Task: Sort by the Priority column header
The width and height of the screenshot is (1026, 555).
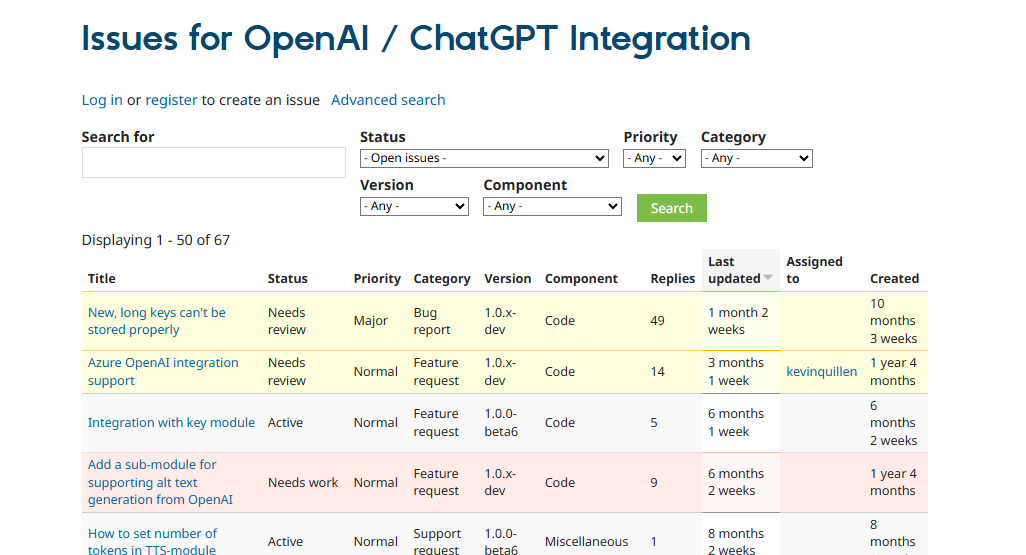Action: [x=377, y=279]
